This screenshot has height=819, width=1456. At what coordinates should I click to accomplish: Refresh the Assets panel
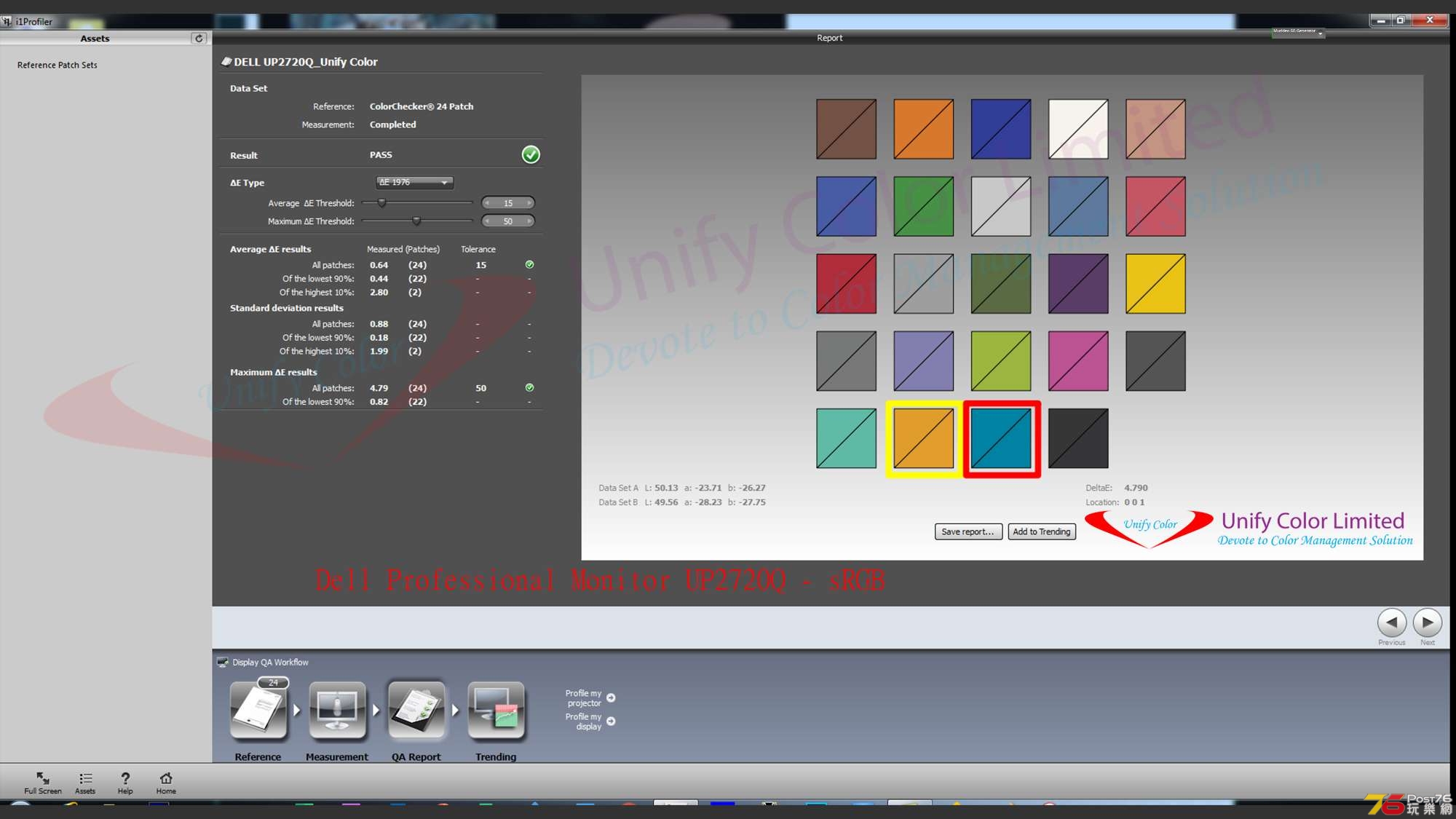[x=199, y=38]
